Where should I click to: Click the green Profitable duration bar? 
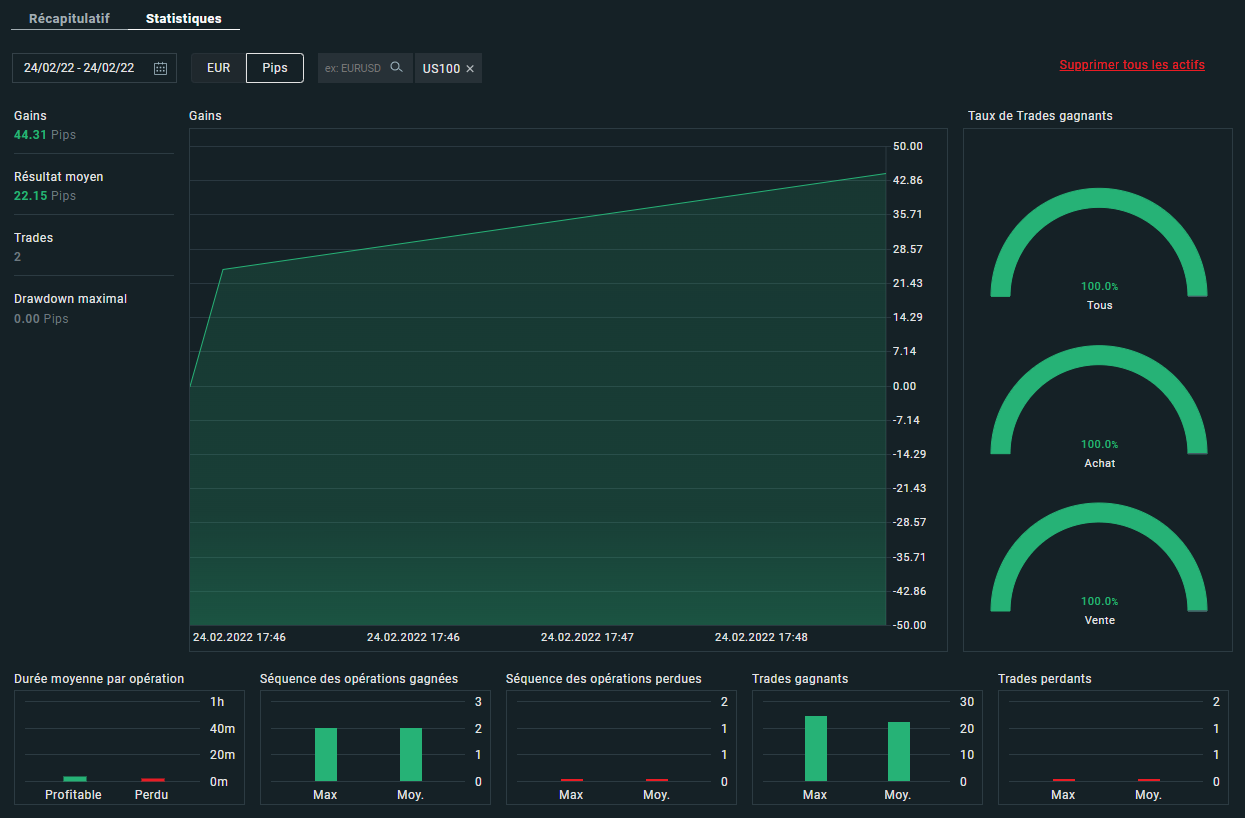tap(75, 778)
